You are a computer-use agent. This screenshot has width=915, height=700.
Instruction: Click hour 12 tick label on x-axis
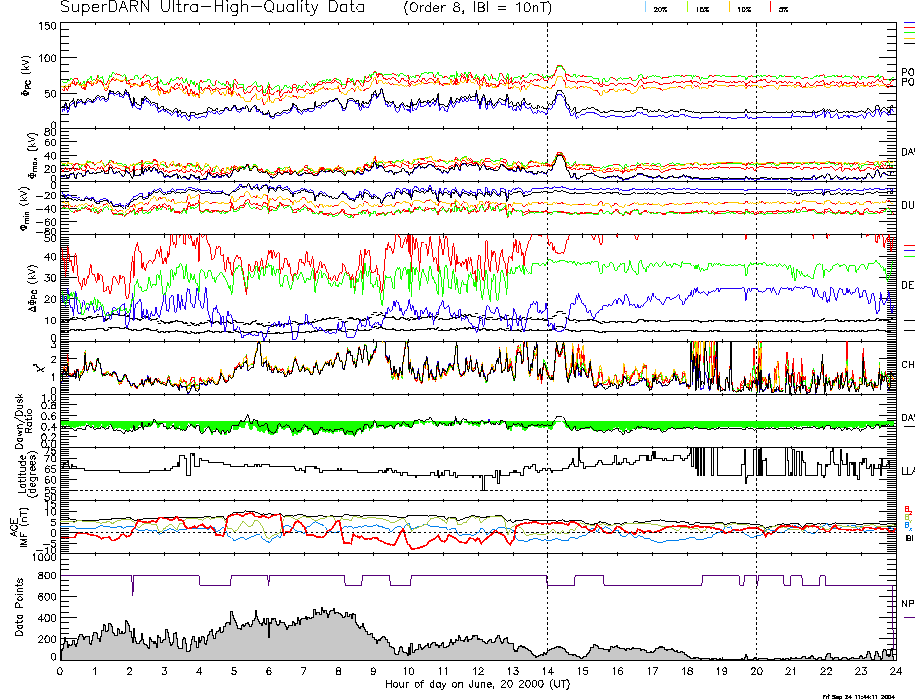(478, 673)
